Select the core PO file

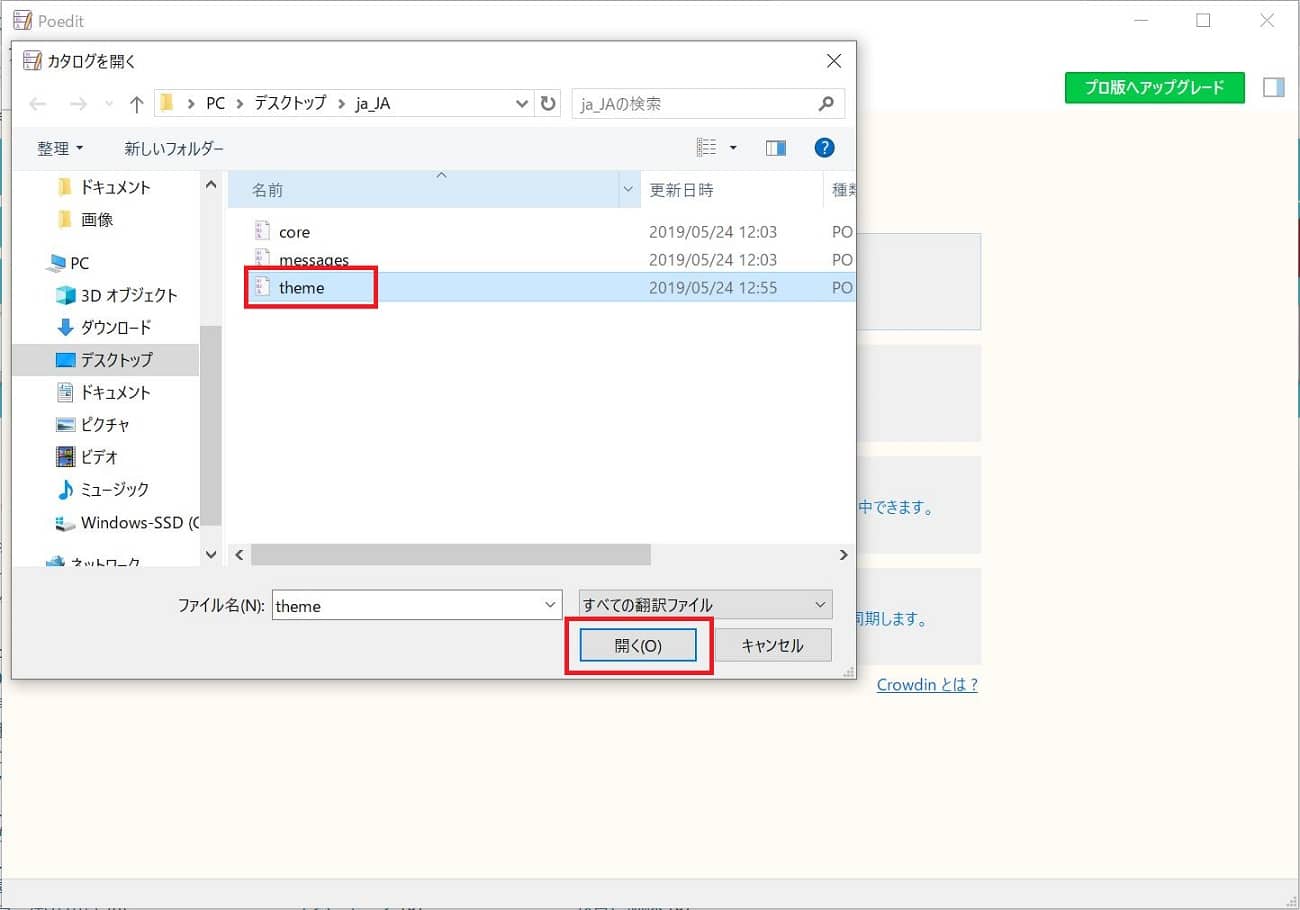(294, 232)
